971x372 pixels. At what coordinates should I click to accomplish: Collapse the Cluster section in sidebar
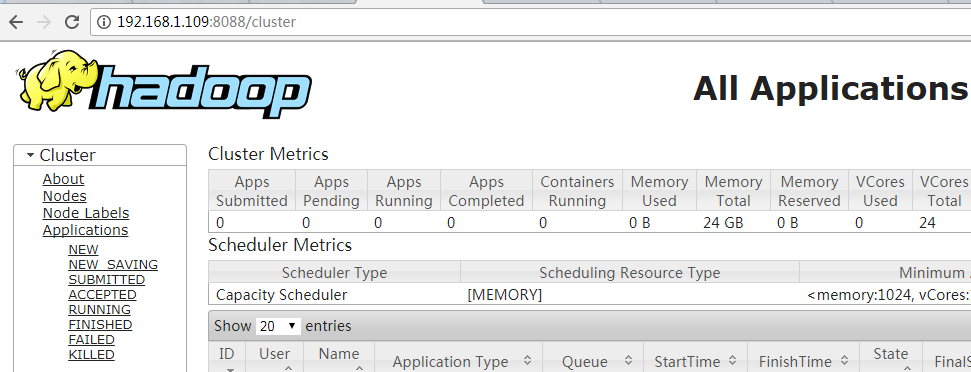pyautogui.click(x=100, y=155)
